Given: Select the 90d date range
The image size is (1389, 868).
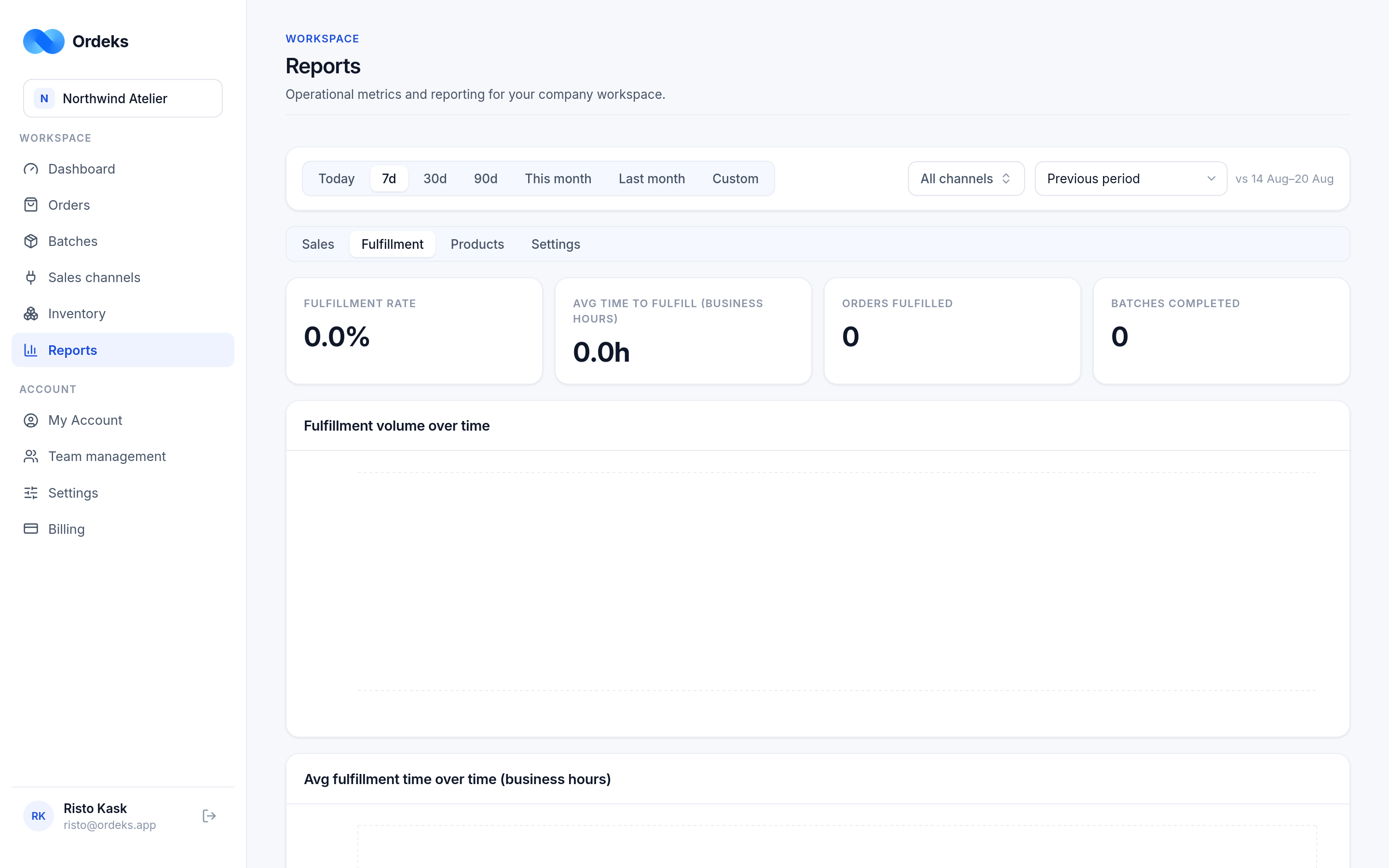Looking at the screenshot, I should tap(486, 178).
